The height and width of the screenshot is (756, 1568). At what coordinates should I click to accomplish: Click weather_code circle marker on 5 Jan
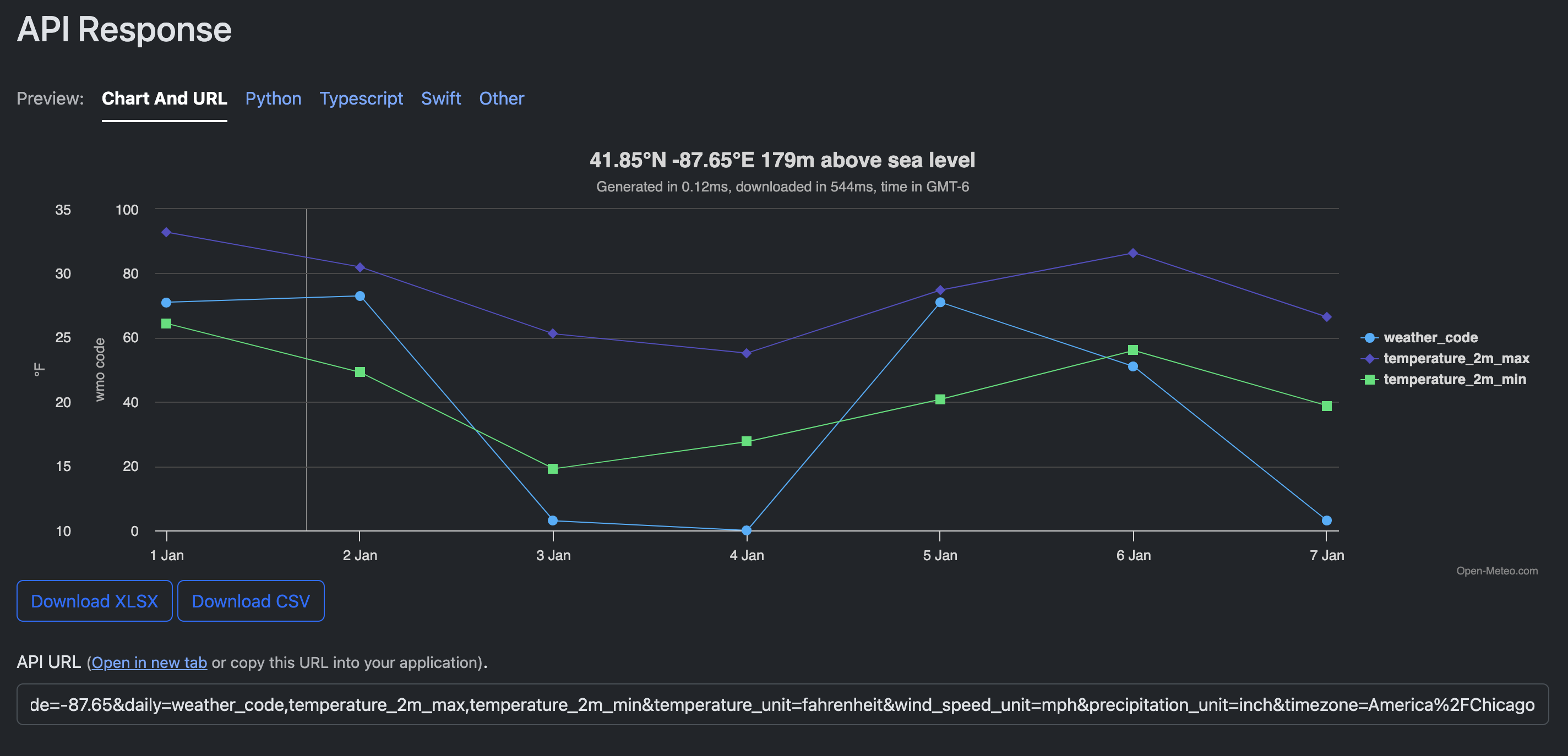click(940, 302)
